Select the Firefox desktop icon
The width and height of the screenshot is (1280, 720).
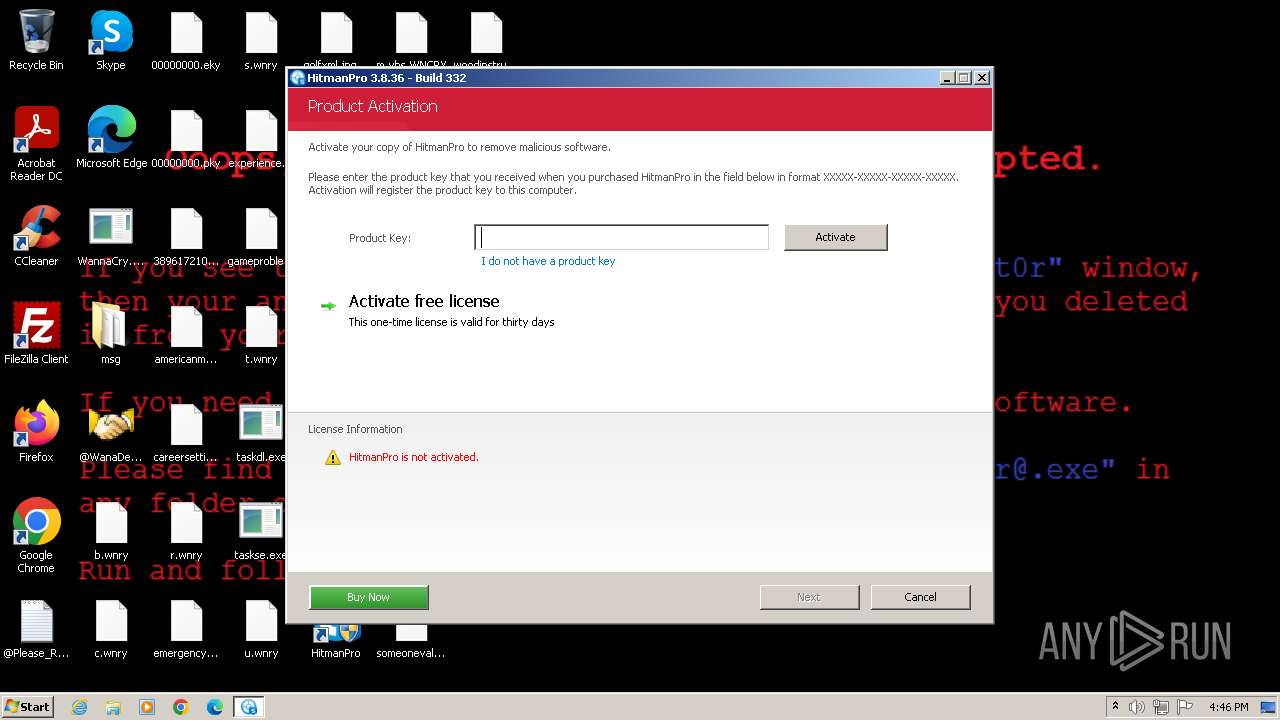coord(36,432)
